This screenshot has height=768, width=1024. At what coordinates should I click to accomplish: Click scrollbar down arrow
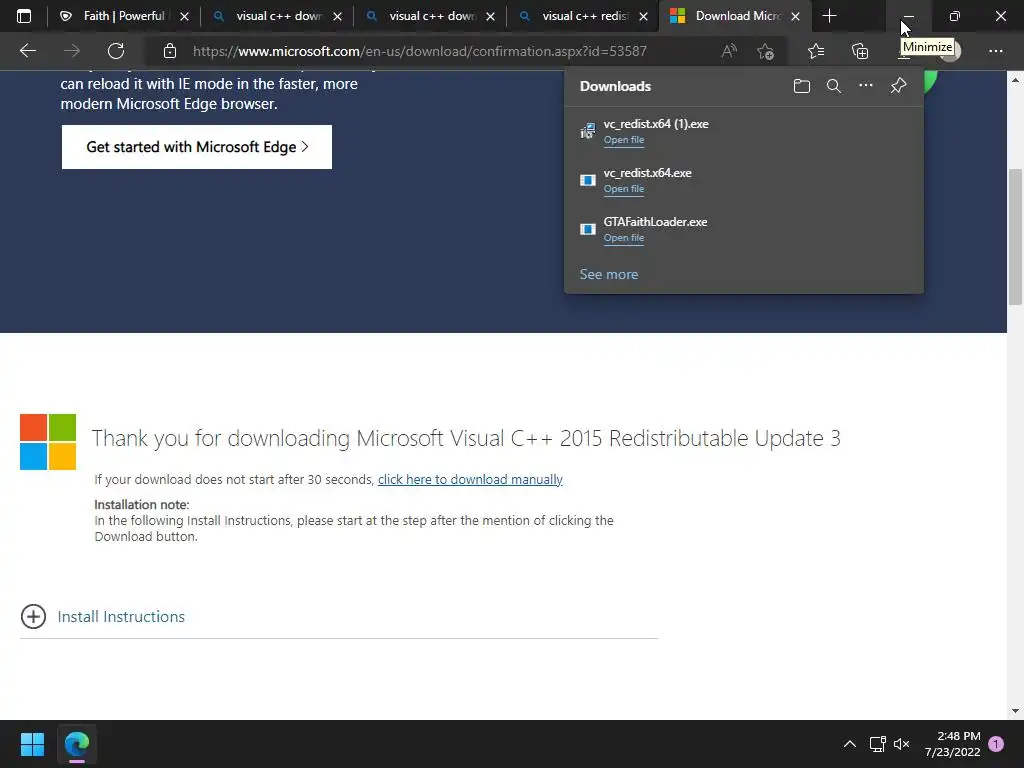(x=1015, y=711)
